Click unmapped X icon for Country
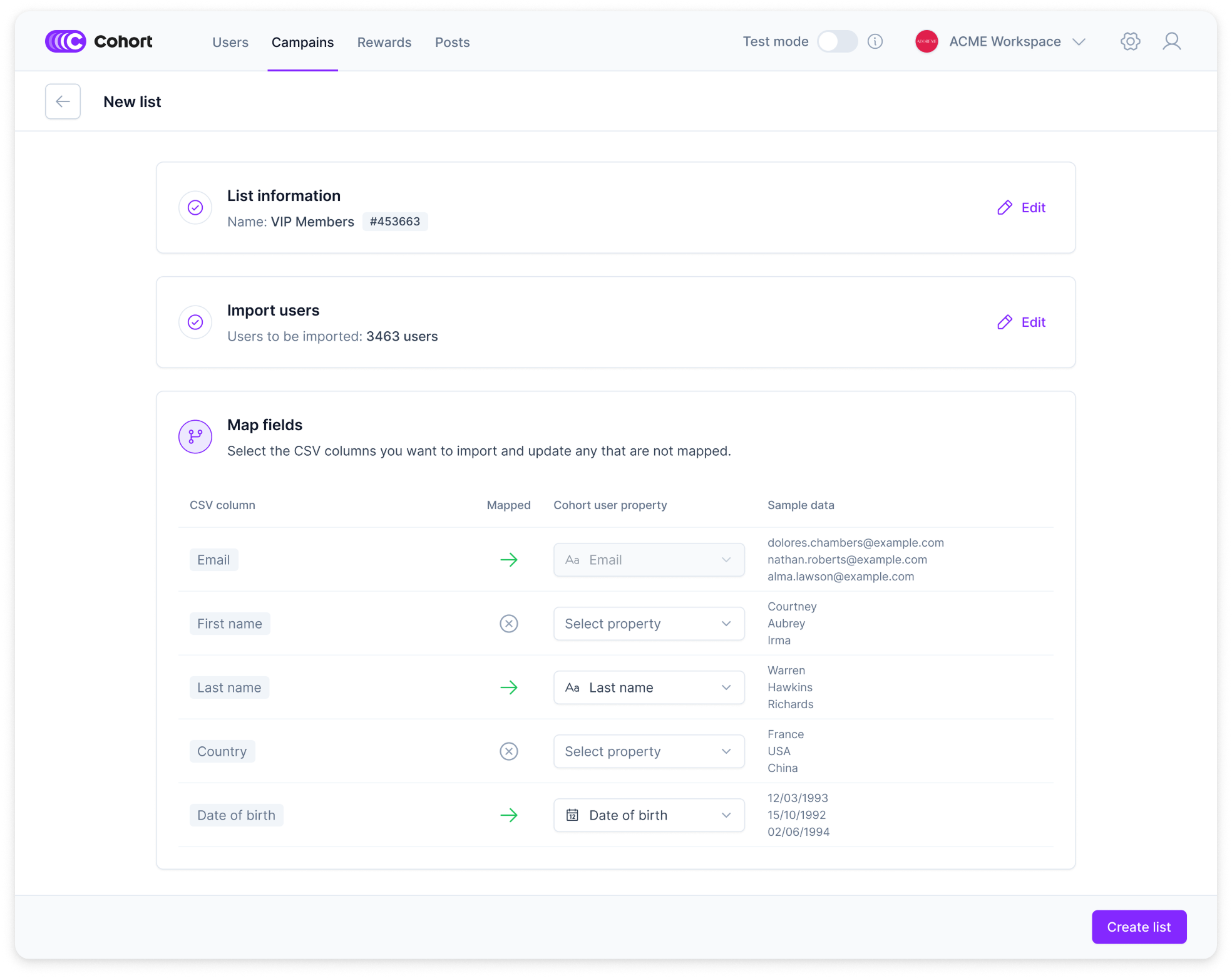Screen dimensions: 1232x978 coord(508,751)
